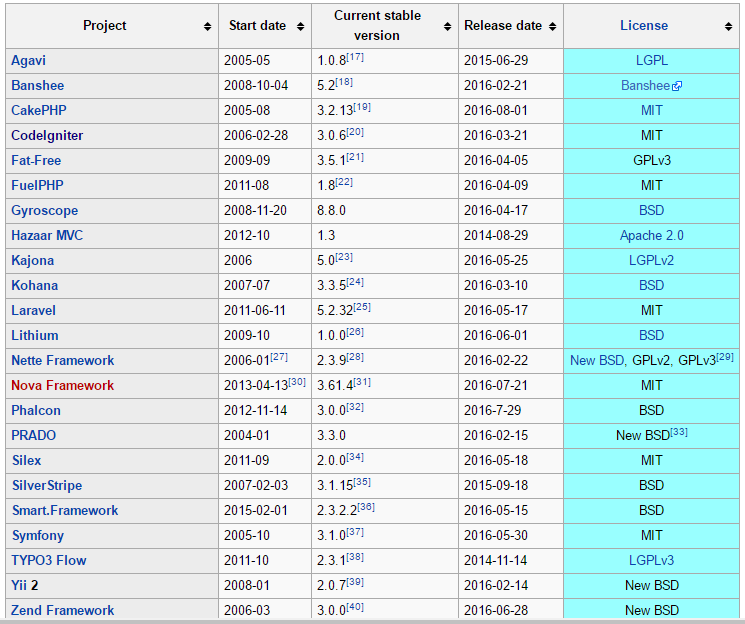Open the Yii project link
The width and height of the screenshot is (745, 624).
19,586
